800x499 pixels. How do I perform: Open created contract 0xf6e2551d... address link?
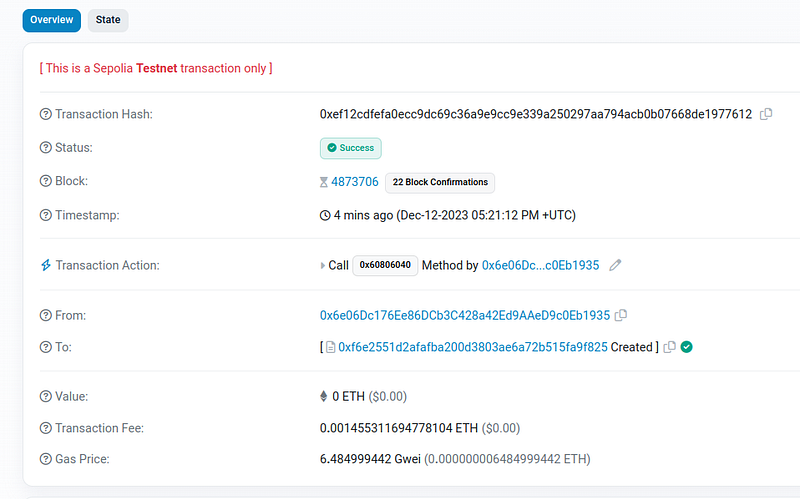coord(473,347)
